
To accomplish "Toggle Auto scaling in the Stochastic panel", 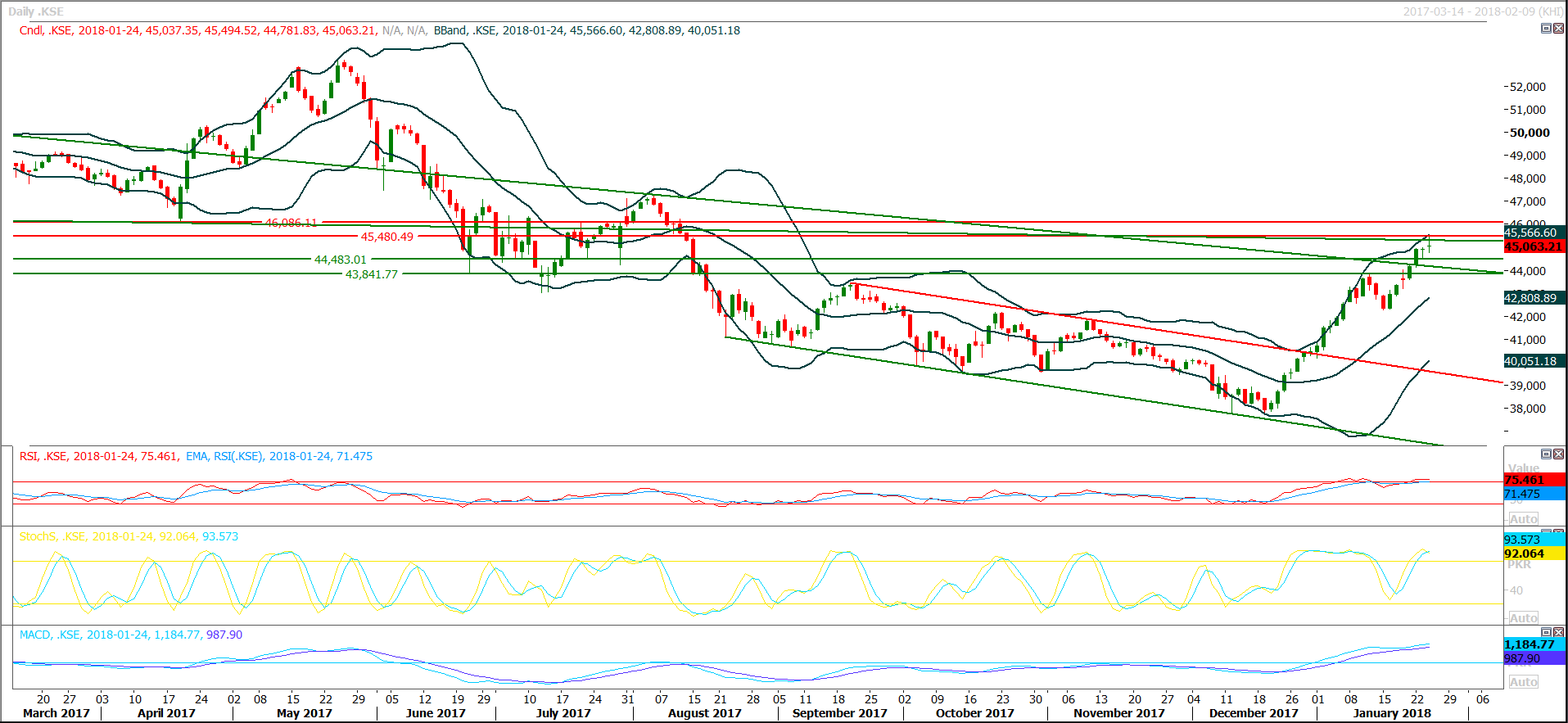I will (x=1523, y=618).
